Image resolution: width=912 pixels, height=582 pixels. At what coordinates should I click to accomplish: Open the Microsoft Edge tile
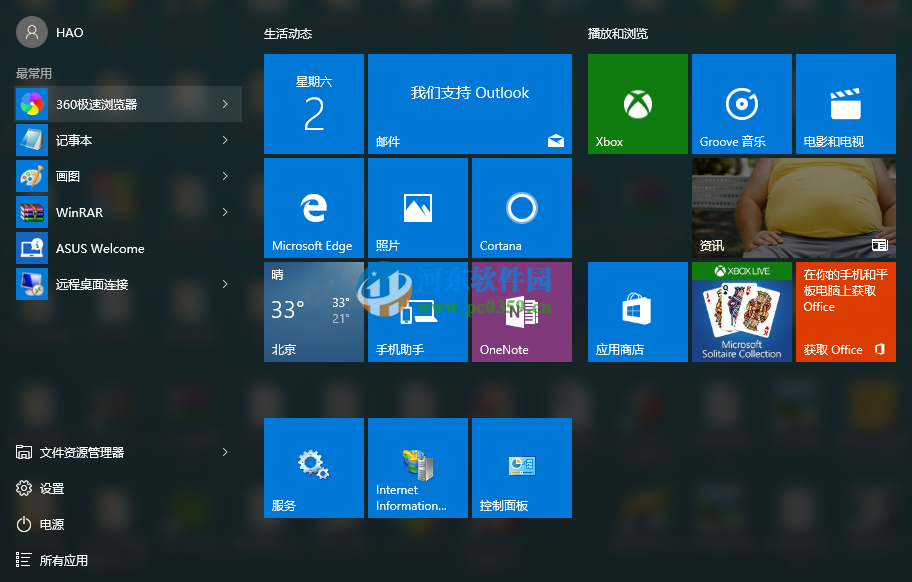point(313,207)
